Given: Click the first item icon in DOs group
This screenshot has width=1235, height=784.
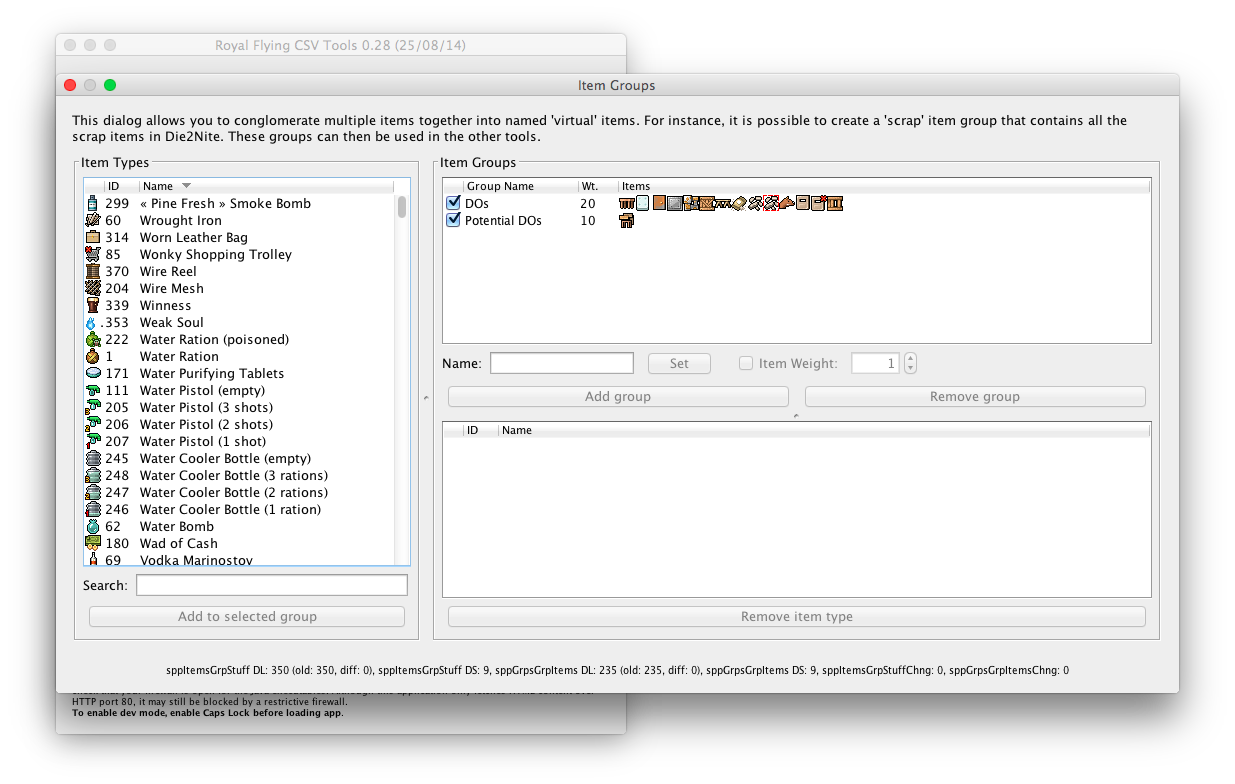Looking at the screenshot, I should 627,203.
